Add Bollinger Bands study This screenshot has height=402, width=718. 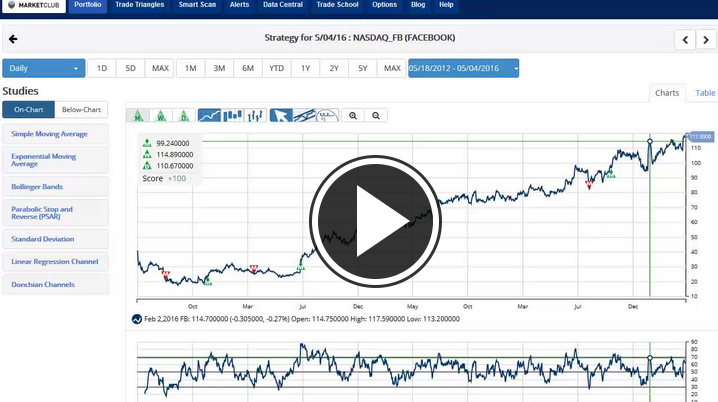pos(54,186)
